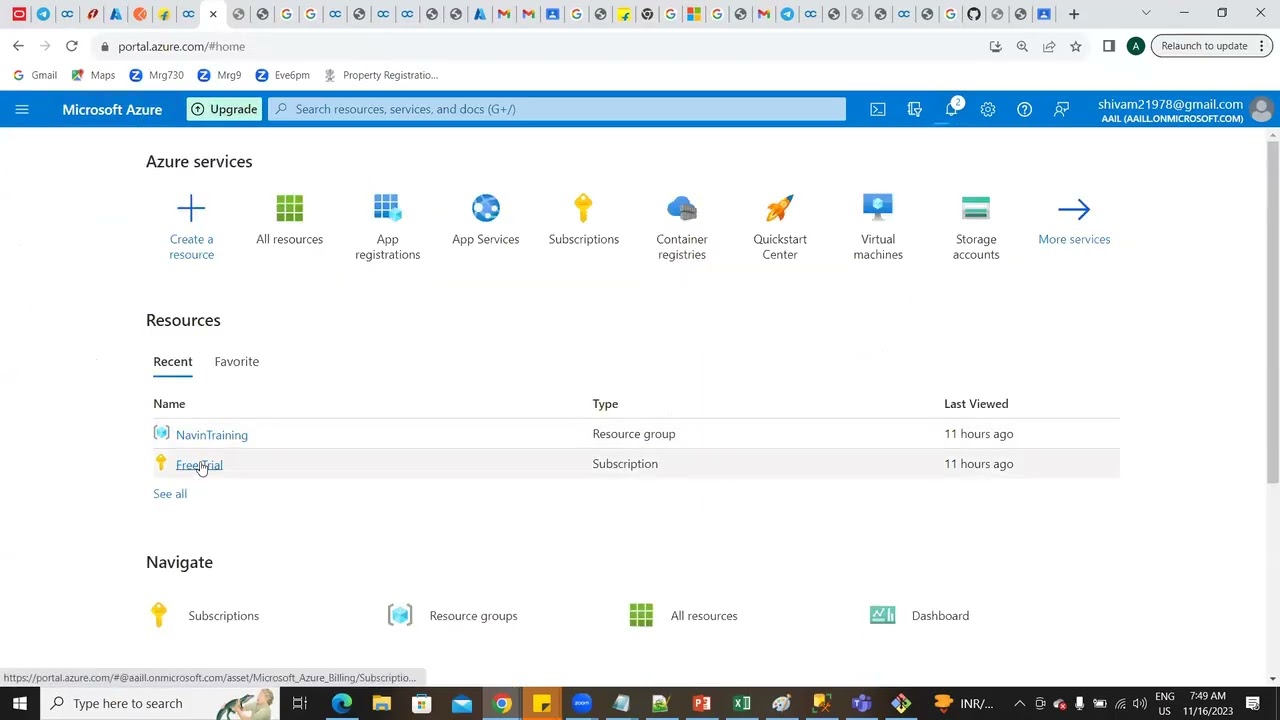Viewport: 1280px width, 720px height.
Task: Open Zoom from the taskbar
Action: coord(582,703)
